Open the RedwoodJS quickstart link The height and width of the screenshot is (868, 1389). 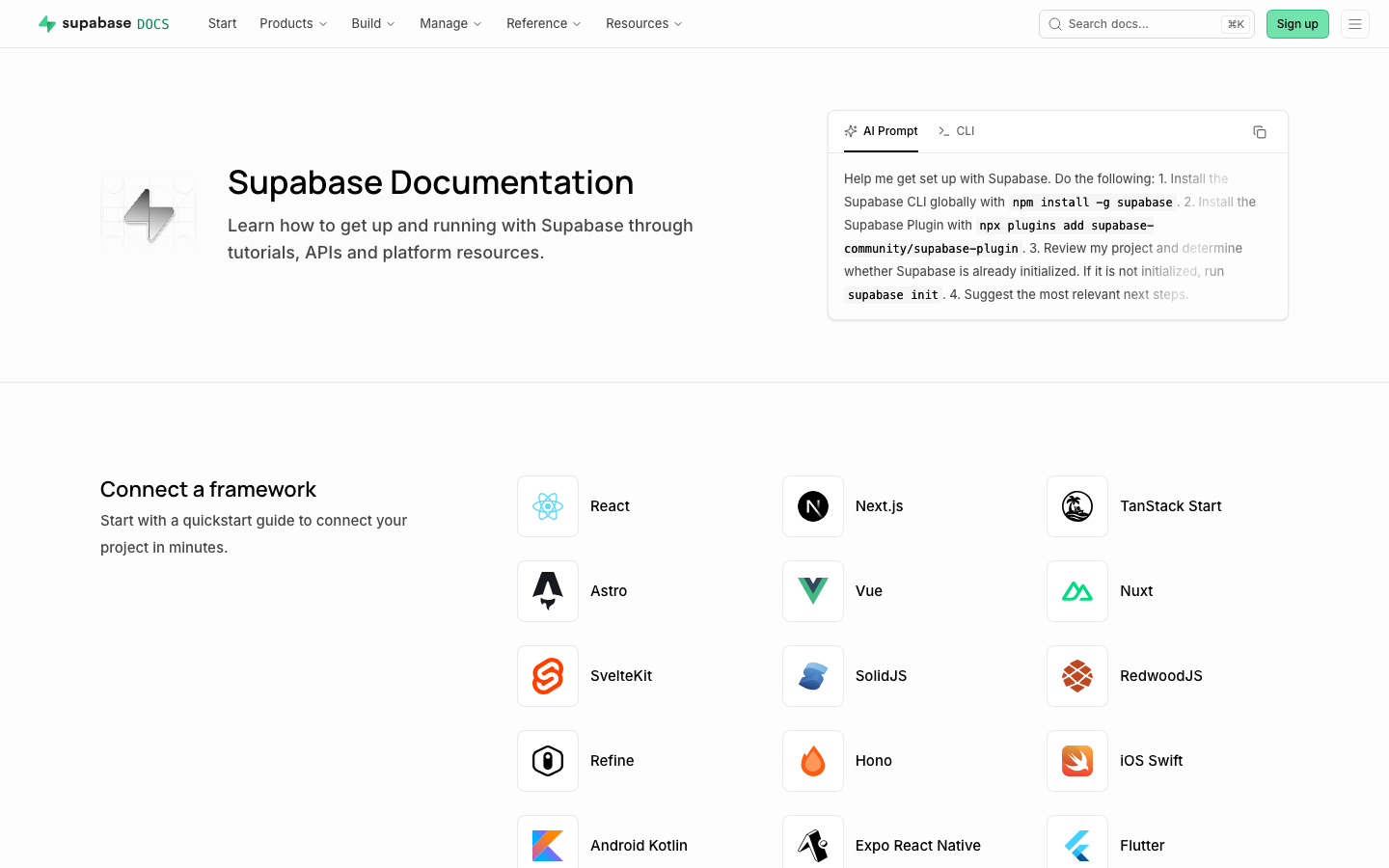tap(1161, 676)
